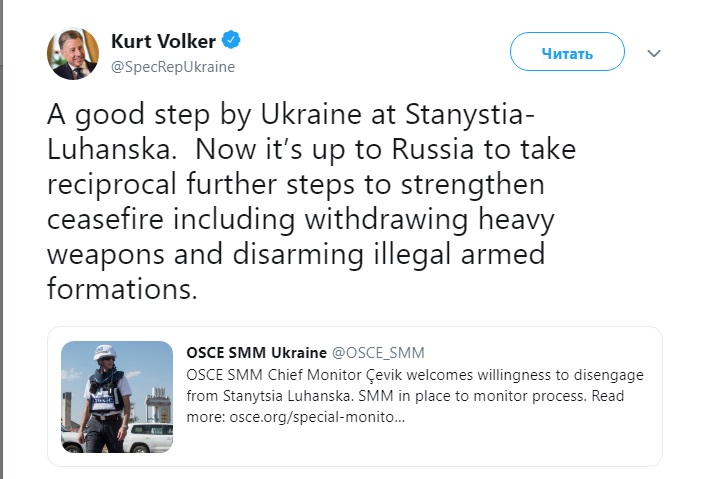Click Kurt Volker's profile avatar
The height and width of the screenshot is (479, 703).
tap(73, 54)
